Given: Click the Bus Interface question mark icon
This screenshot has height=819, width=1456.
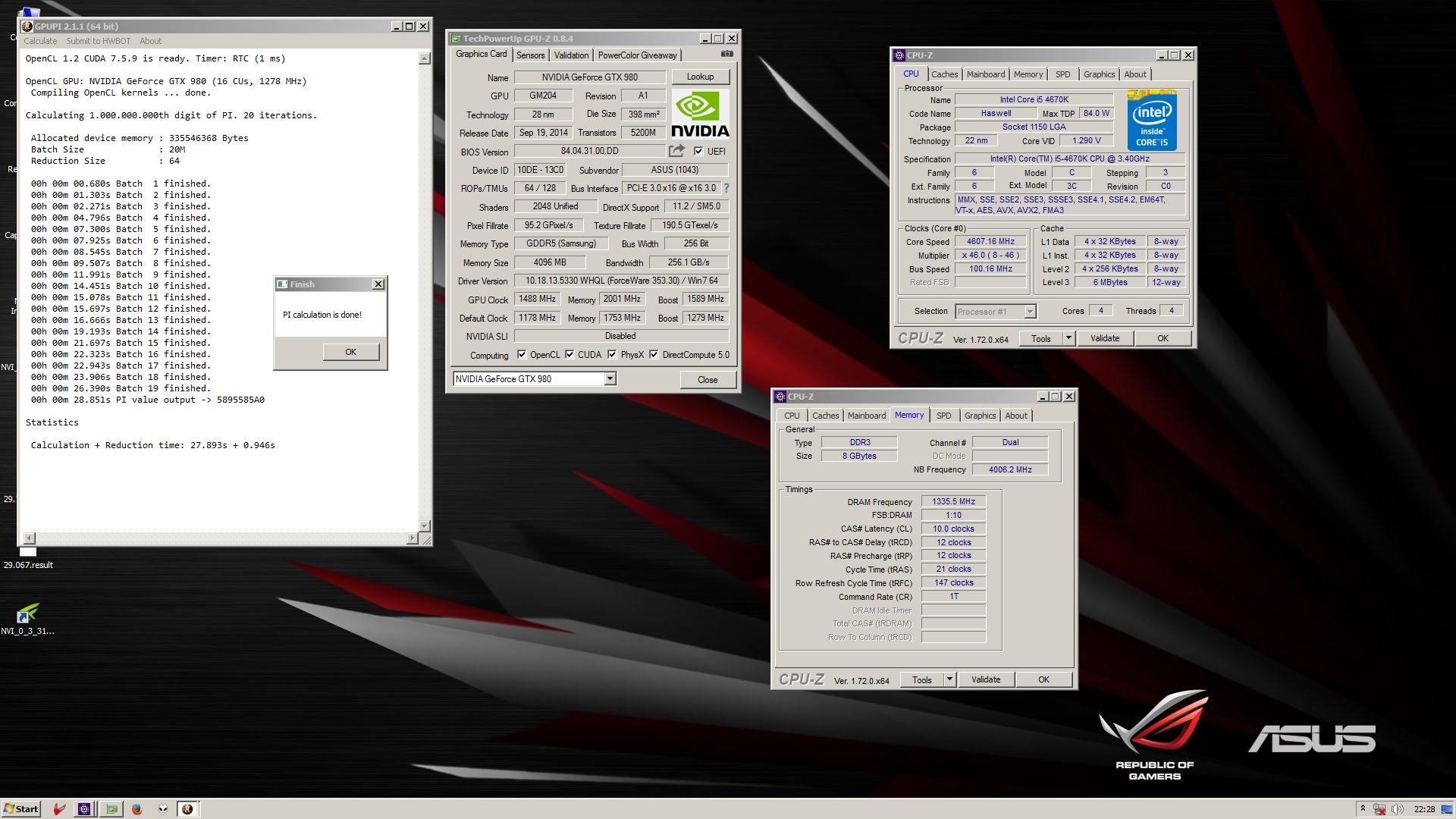Looking at the screenshot, I should (x=726, y=188).
